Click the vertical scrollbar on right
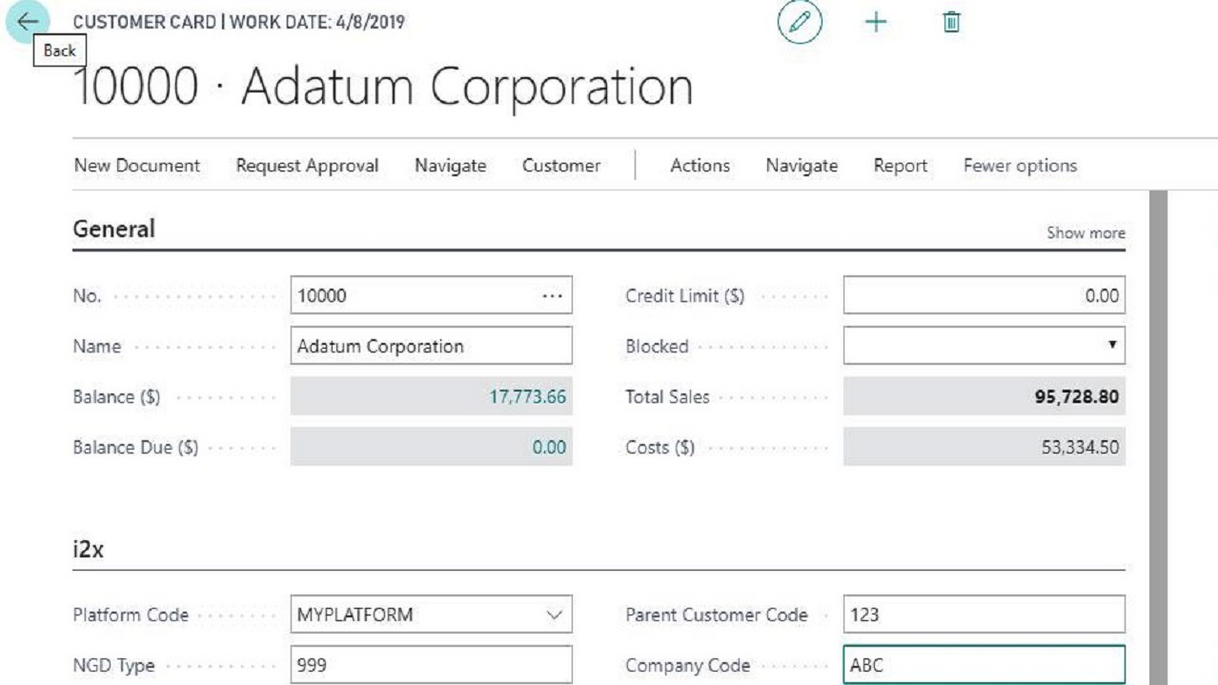Screen dimensions: 1218x685 [x=1157, y=438]
